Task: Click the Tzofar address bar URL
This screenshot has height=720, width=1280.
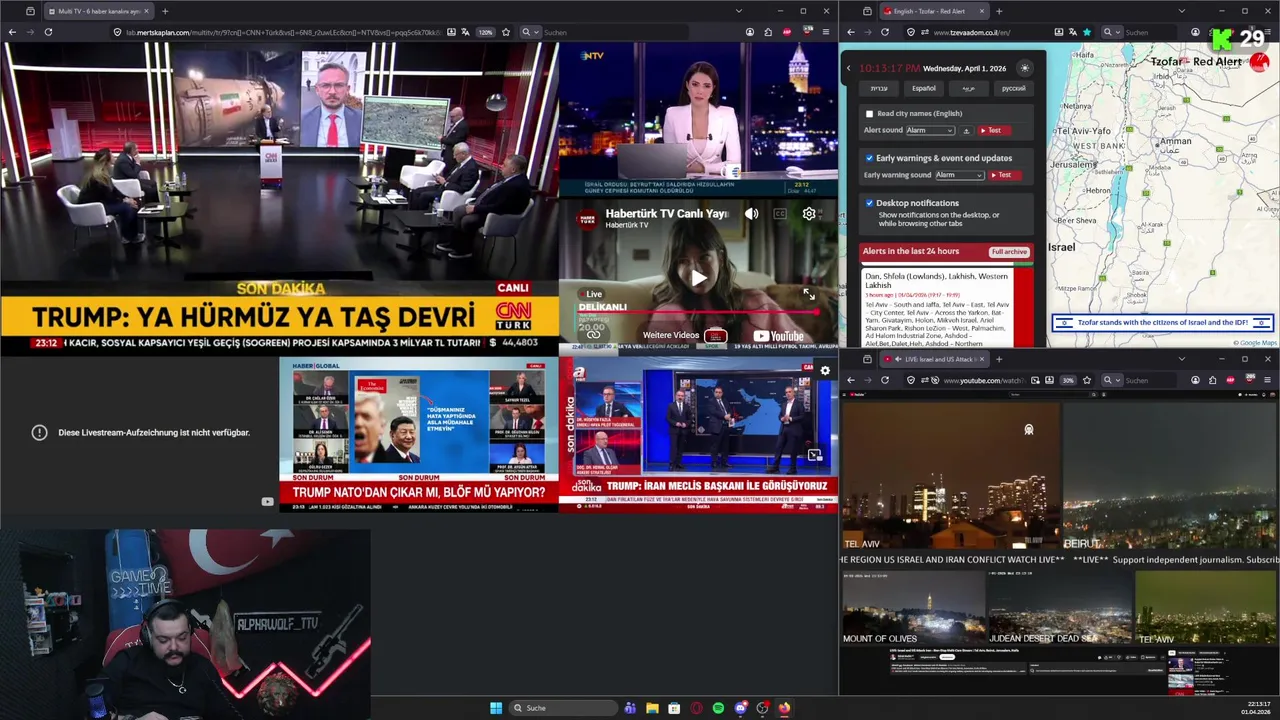Action: pos(972,32)
